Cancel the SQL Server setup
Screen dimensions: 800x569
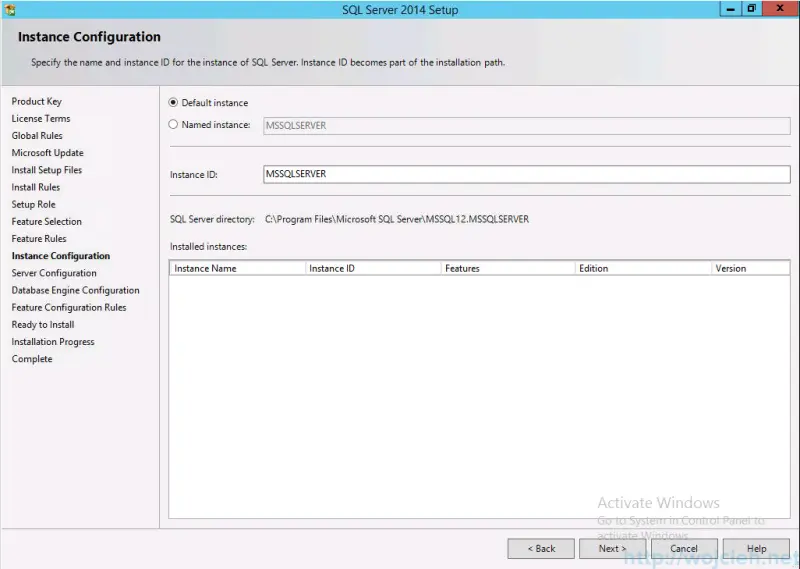pos(684,549)
